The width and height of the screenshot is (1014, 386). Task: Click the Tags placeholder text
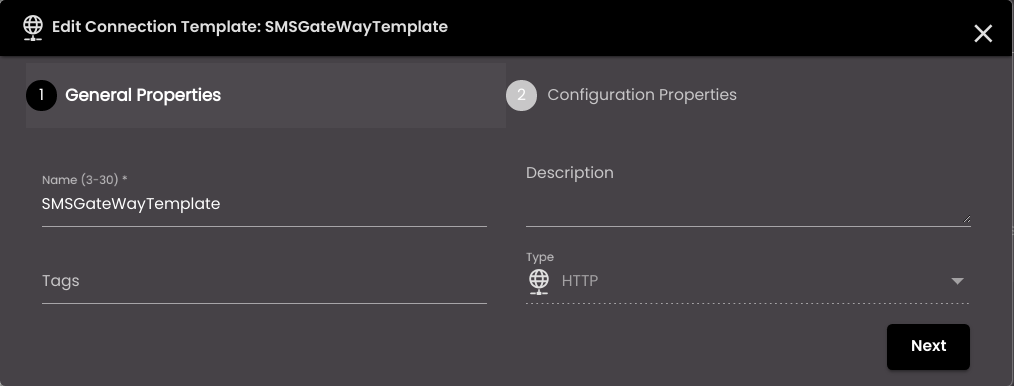coord(61,281)
